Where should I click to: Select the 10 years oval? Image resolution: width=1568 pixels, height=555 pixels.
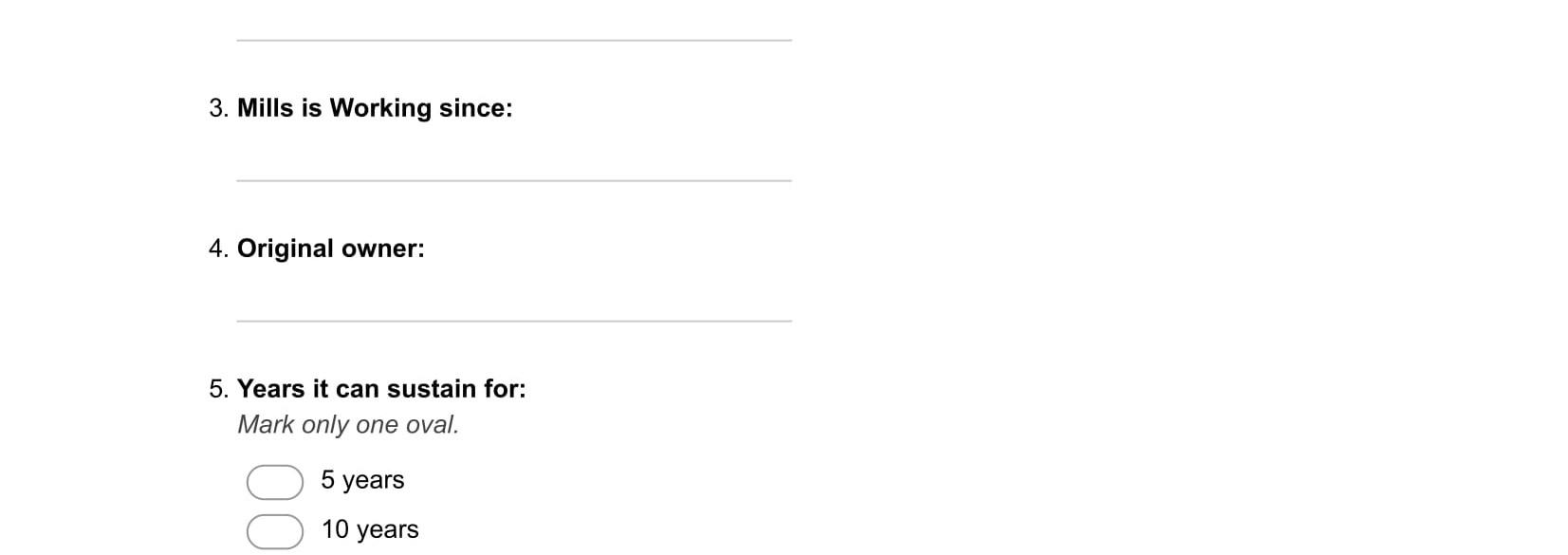click(x=275, y=531)
